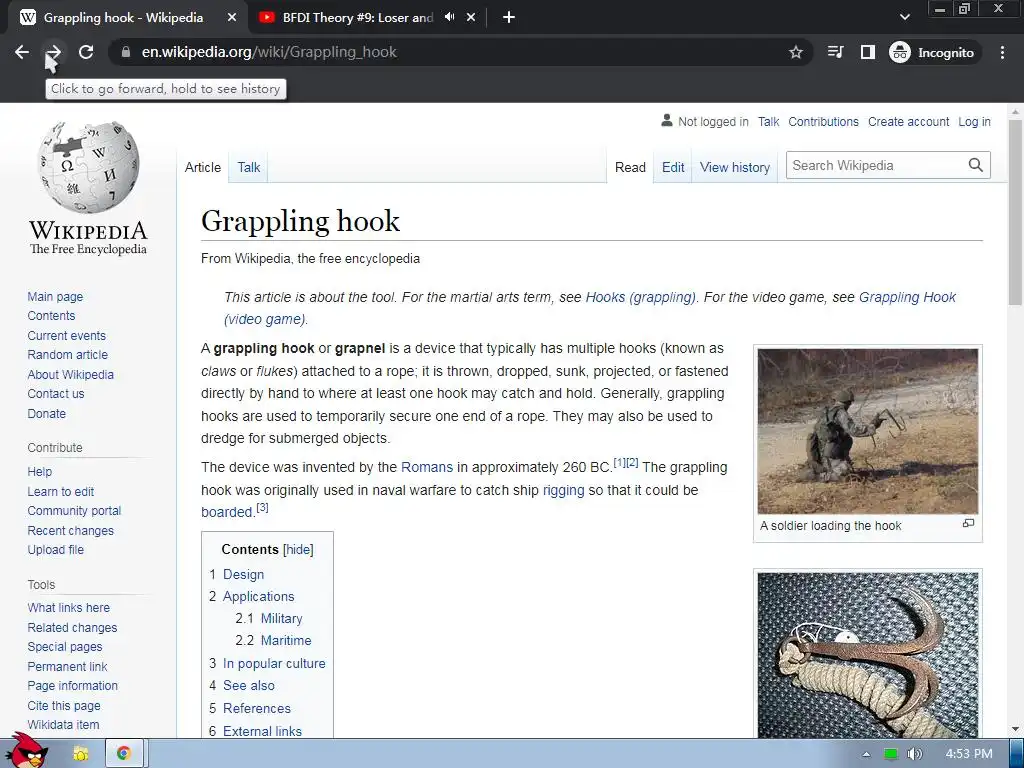Open the grappling hook with rope photo
Screen dimensions: 1024x768
click(x=868, y=655)
